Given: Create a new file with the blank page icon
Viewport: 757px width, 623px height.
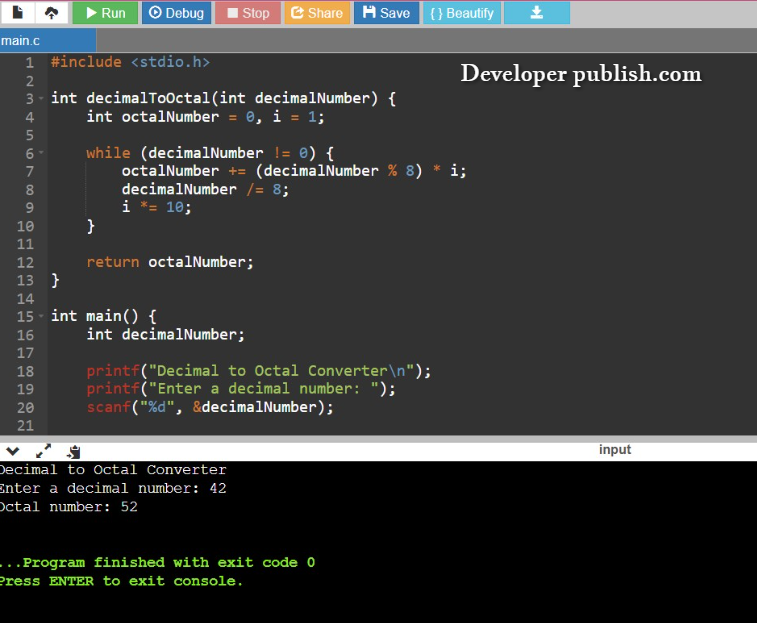Looking at the screenshot, I should tap(18, 13).
